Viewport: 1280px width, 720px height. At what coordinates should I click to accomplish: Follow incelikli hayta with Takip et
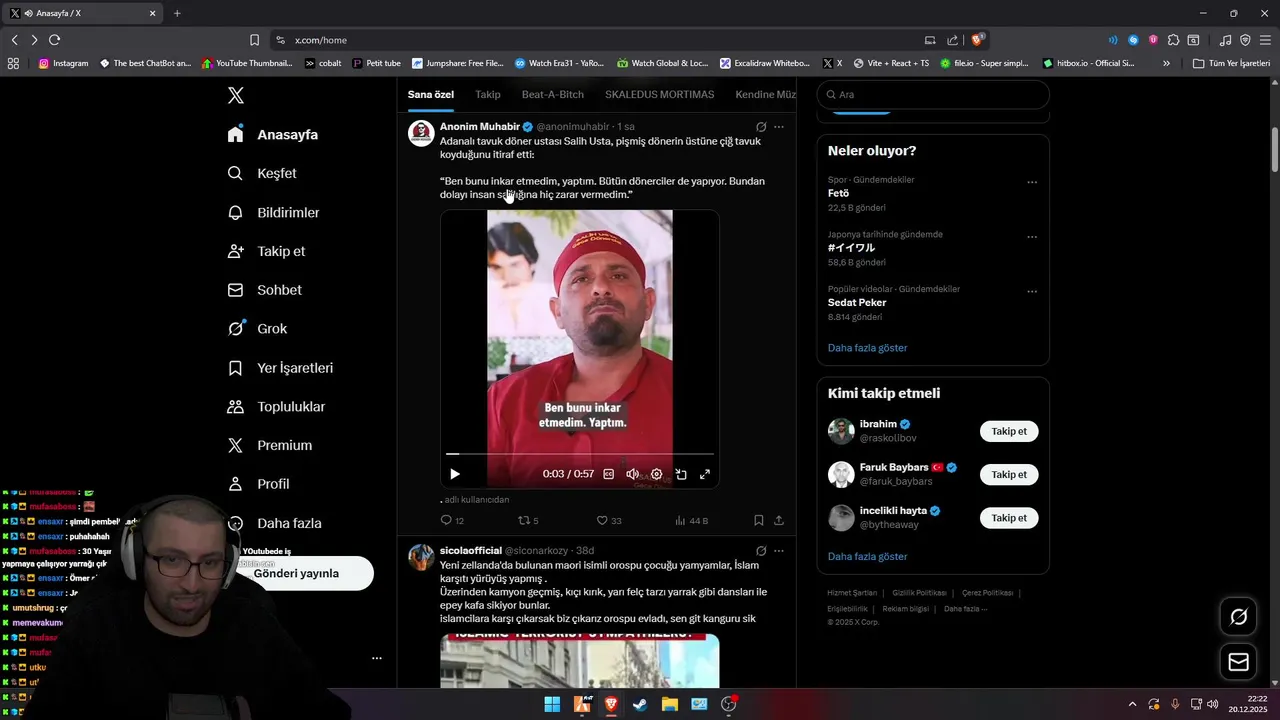1009,518
